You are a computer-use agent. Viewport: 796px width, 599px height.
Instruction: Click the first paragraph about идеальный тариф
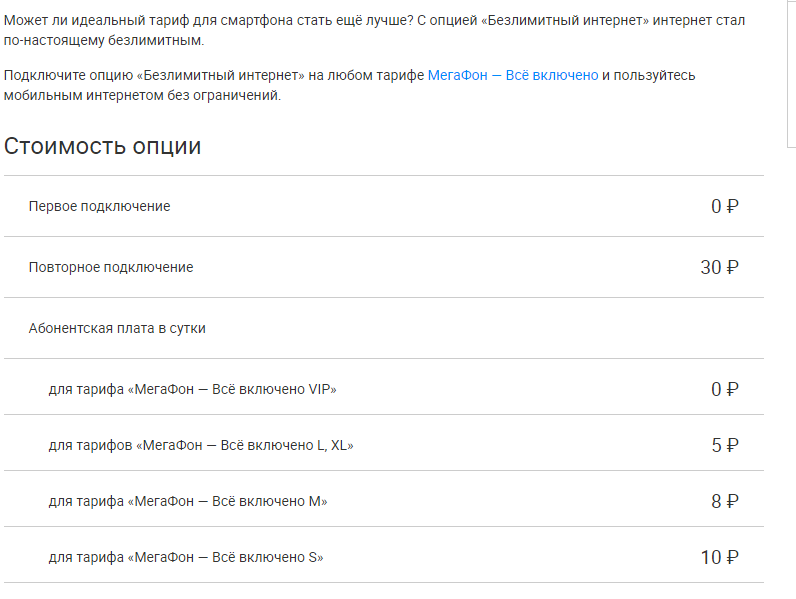pos(374,30)
